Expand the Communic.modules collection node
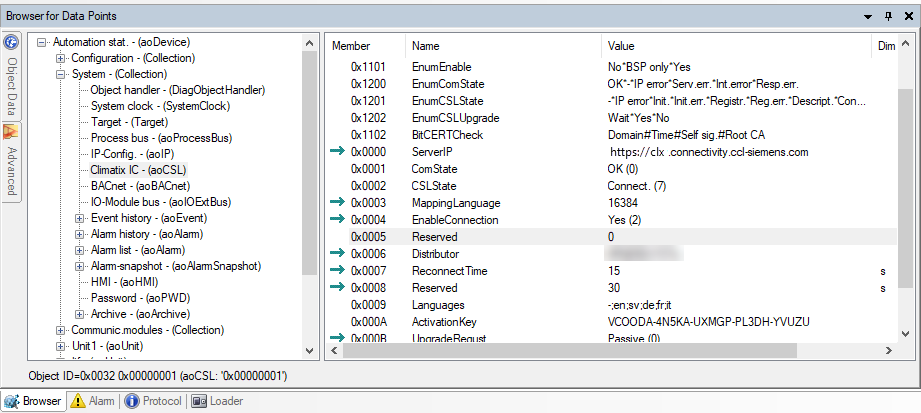The height and width of the screenshot is (413, 921). [60, 330]
